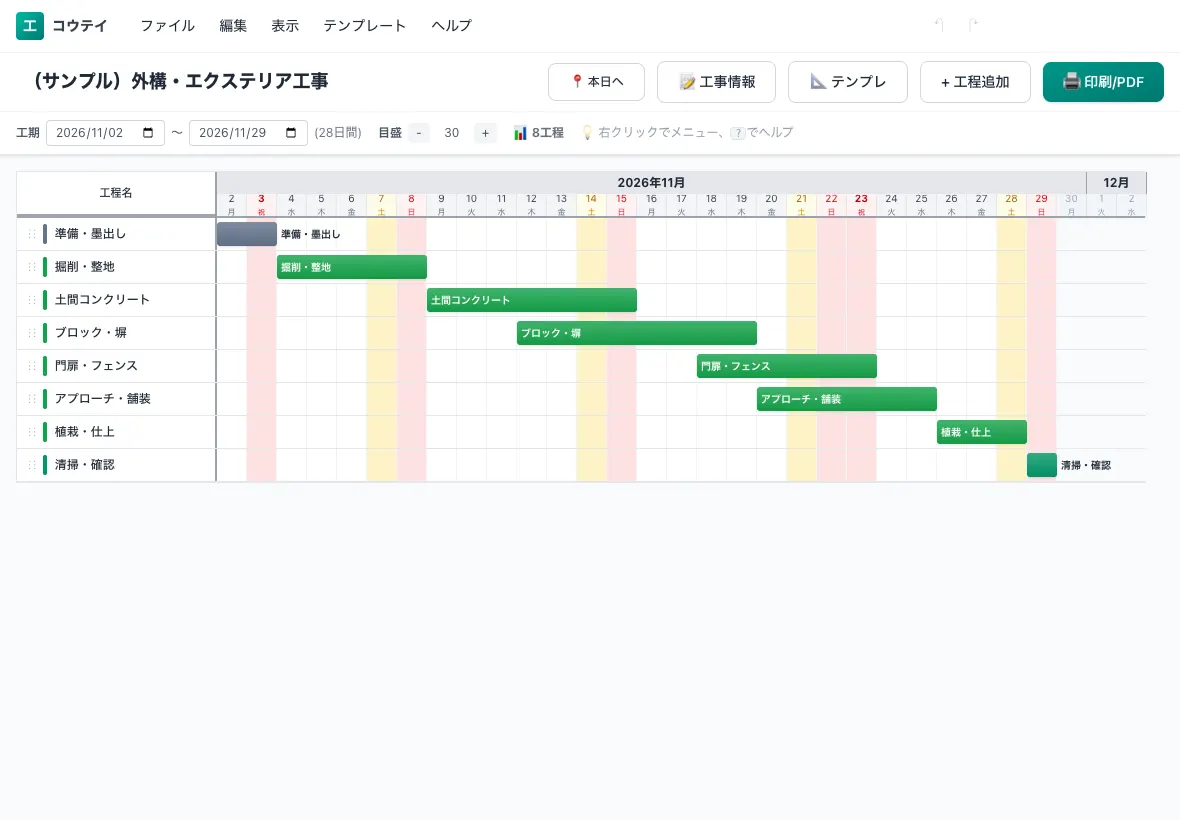Click drag handle of アプローチ・舗装 row

pyautogui.click(x=32, y=399)
